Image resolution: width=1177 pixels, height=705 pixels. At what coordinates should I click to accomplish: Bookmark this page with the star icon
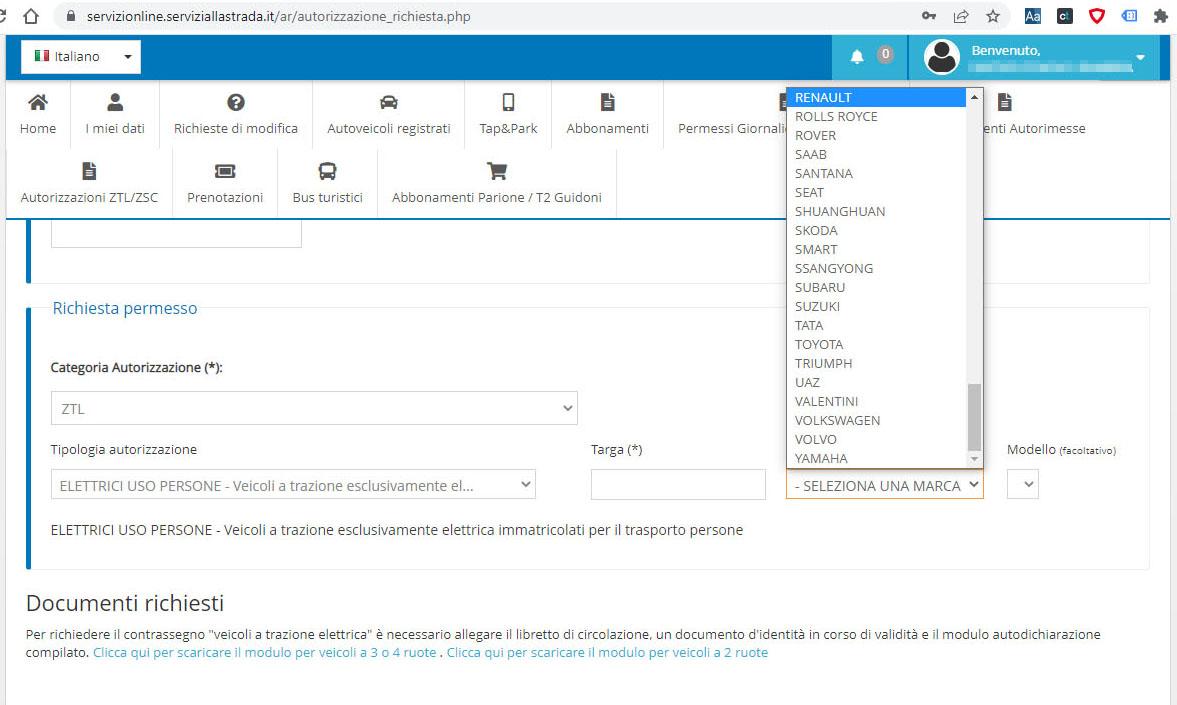click(x=992, y=16)
